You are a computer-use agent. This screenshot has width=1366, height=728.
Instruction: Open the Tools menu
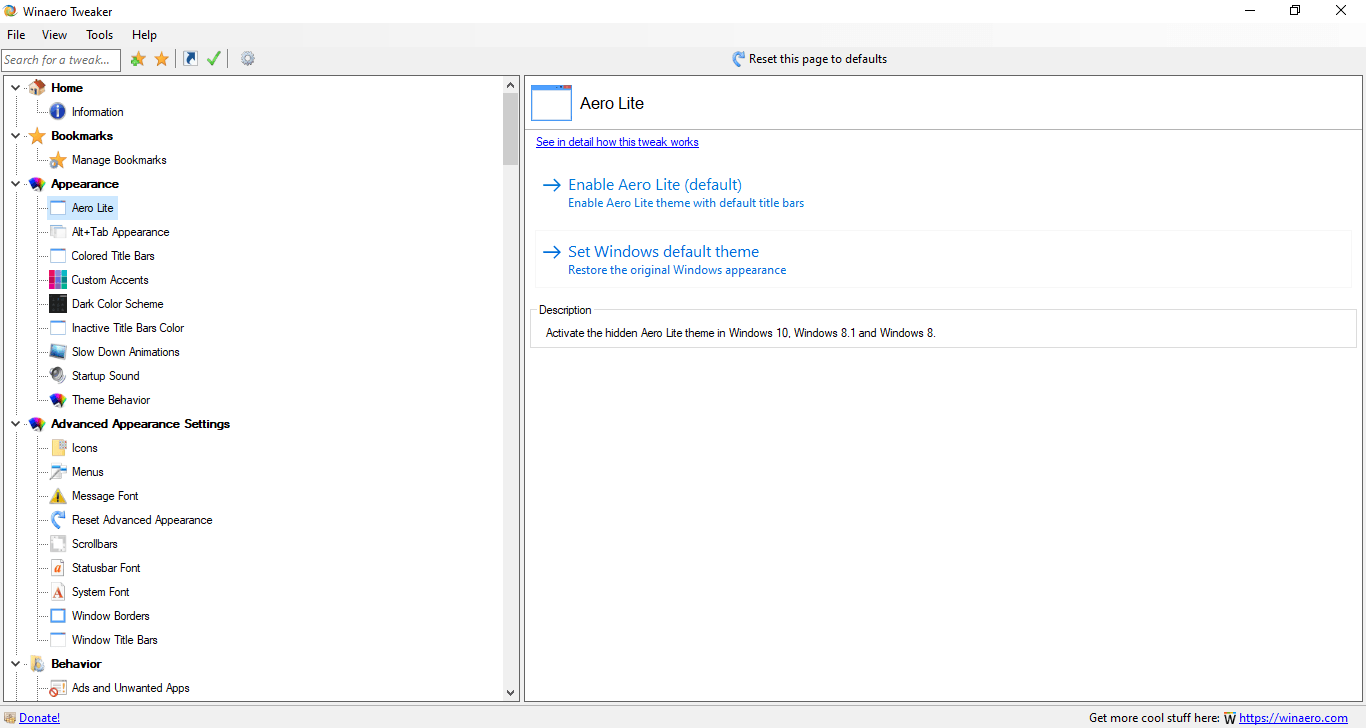click(100, 35)
